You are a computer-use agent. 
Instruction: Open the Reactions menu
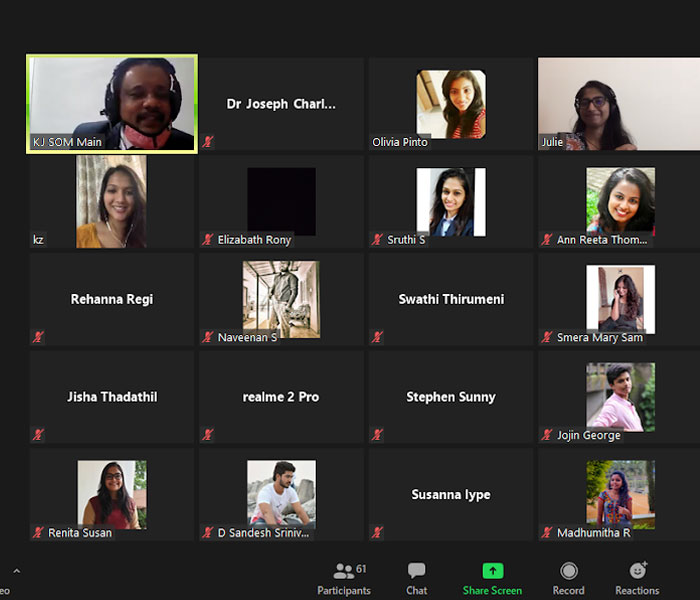(x=637, y=579)
